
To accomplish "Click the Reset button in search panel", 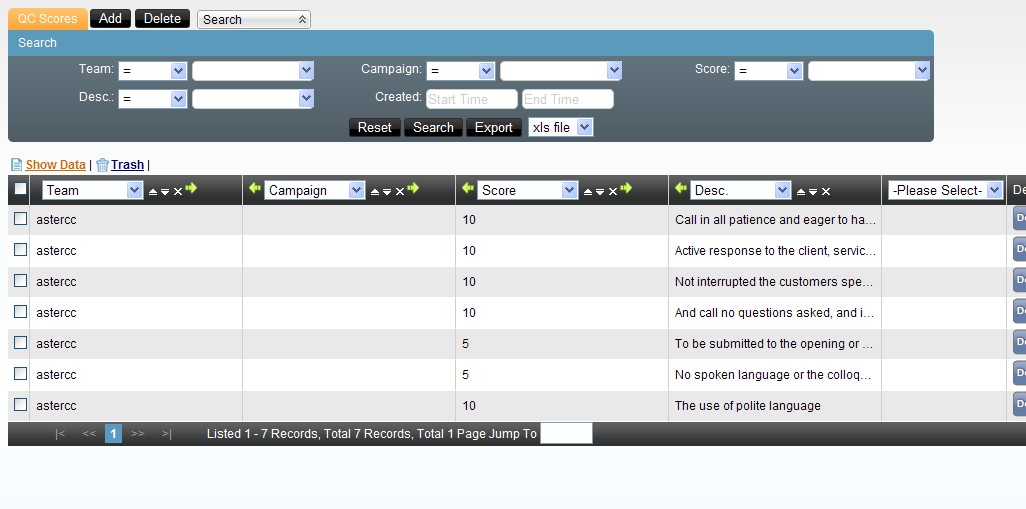I will [374, 128].
